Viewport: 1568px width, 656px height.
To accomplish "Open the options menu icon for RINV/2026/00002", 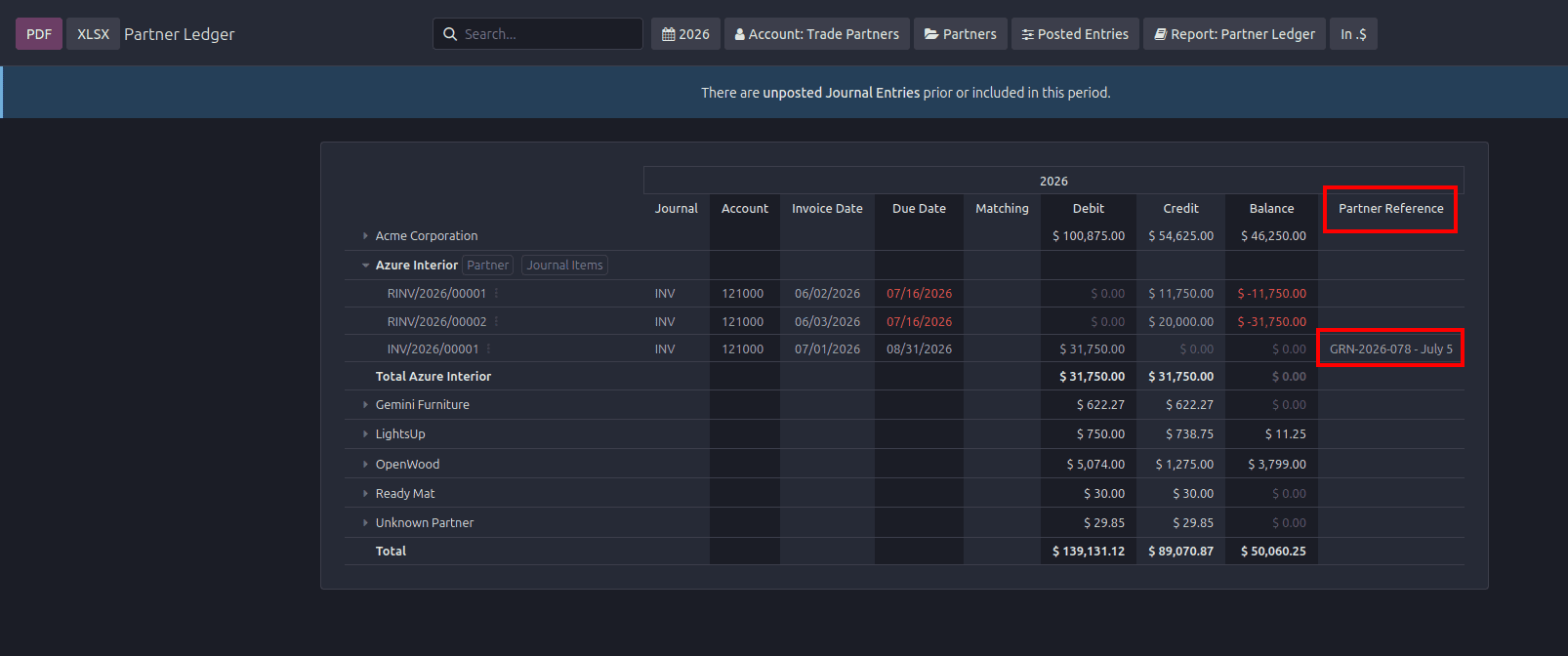I will (496, 322).
